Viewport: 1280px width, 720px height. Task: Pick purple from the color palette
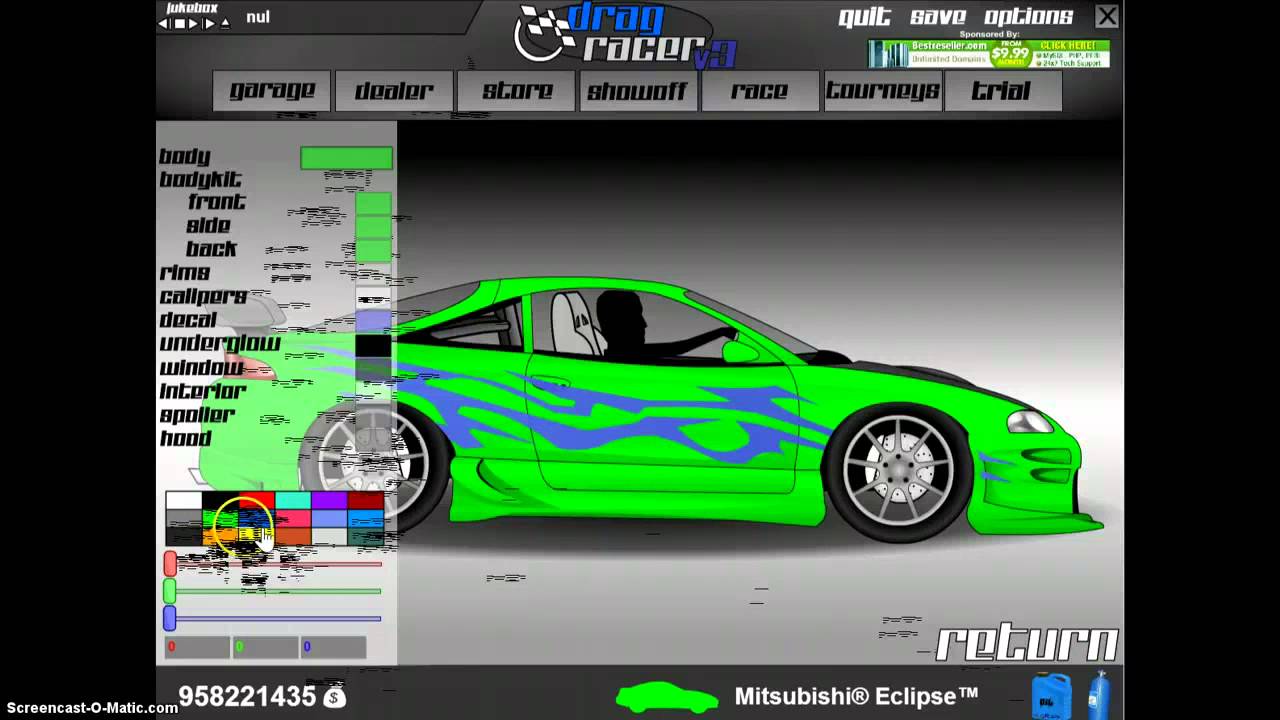[328, 501]
